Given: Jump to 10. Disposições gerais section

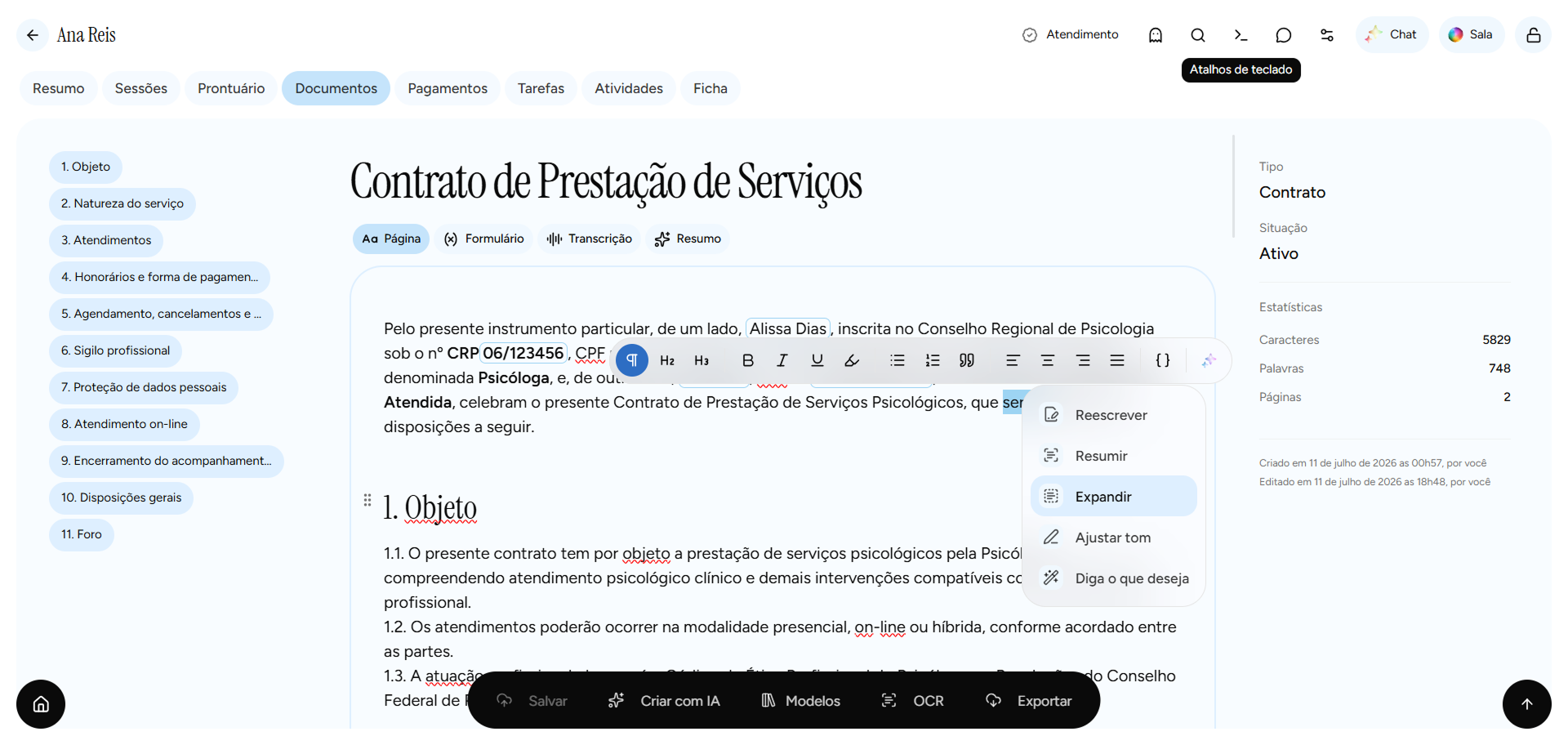Looking at the screenshot, I should (121, 497).
